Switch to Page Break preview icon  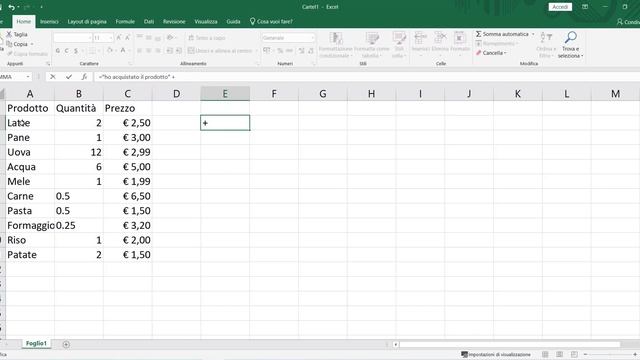tap(574, 354)
